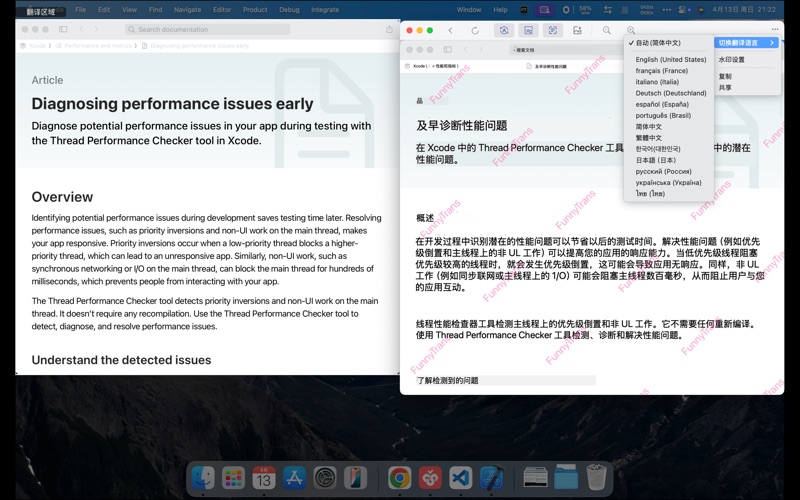Open the Debug menu
800x500 pixels.
coord(289,10)
